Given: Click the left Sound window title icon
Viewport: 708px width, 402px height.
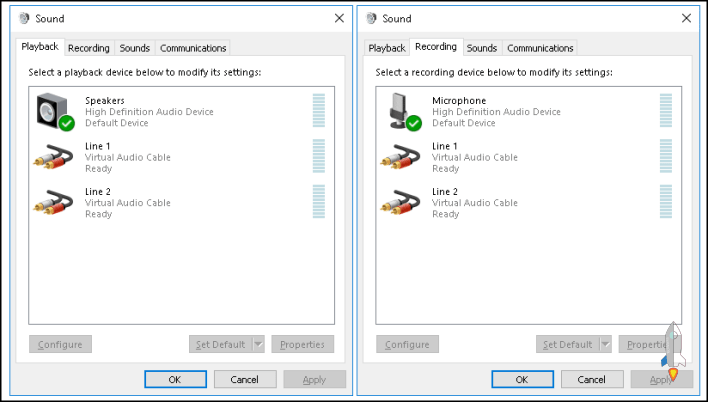Looking at the screenshot, I should tap(24, 18).
